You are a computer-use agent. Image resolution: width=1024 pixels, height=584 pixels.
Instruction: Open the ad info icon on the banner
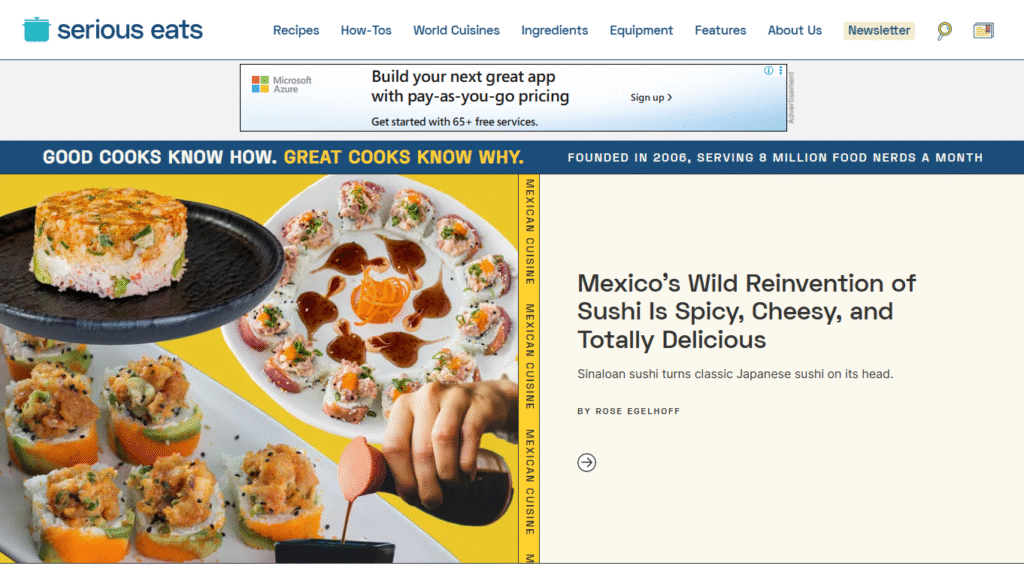769,71
